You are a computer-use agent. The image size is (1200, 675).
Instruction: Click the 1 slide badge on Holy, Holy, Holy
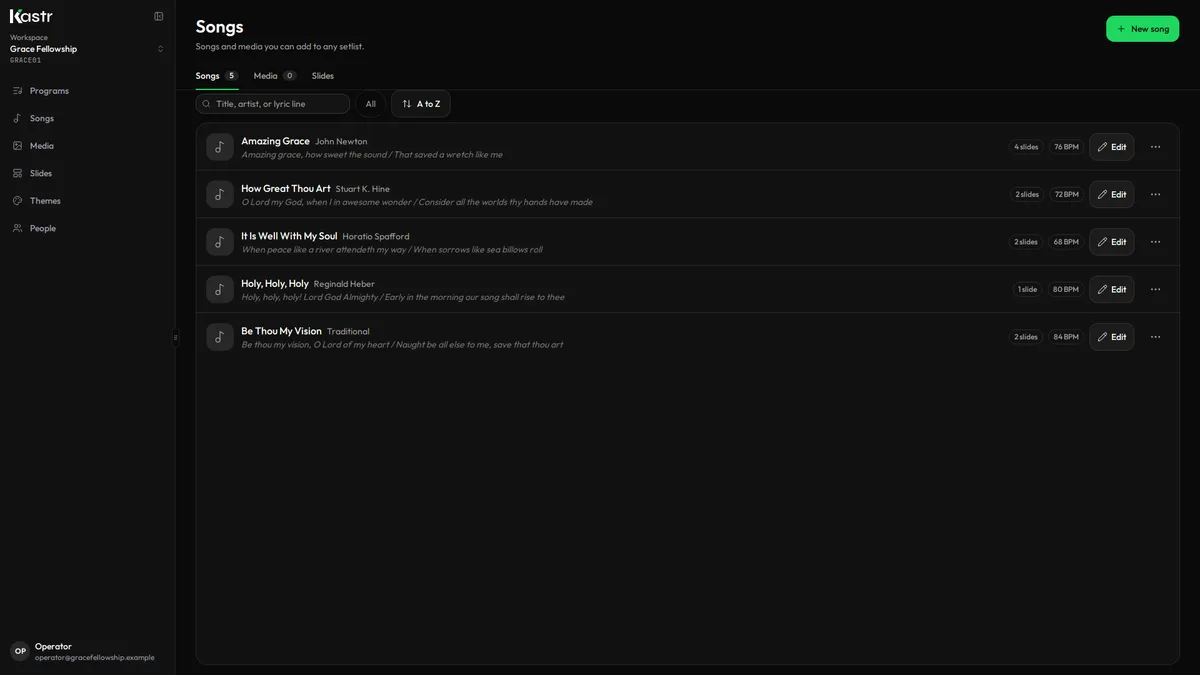click(1027, 289)
